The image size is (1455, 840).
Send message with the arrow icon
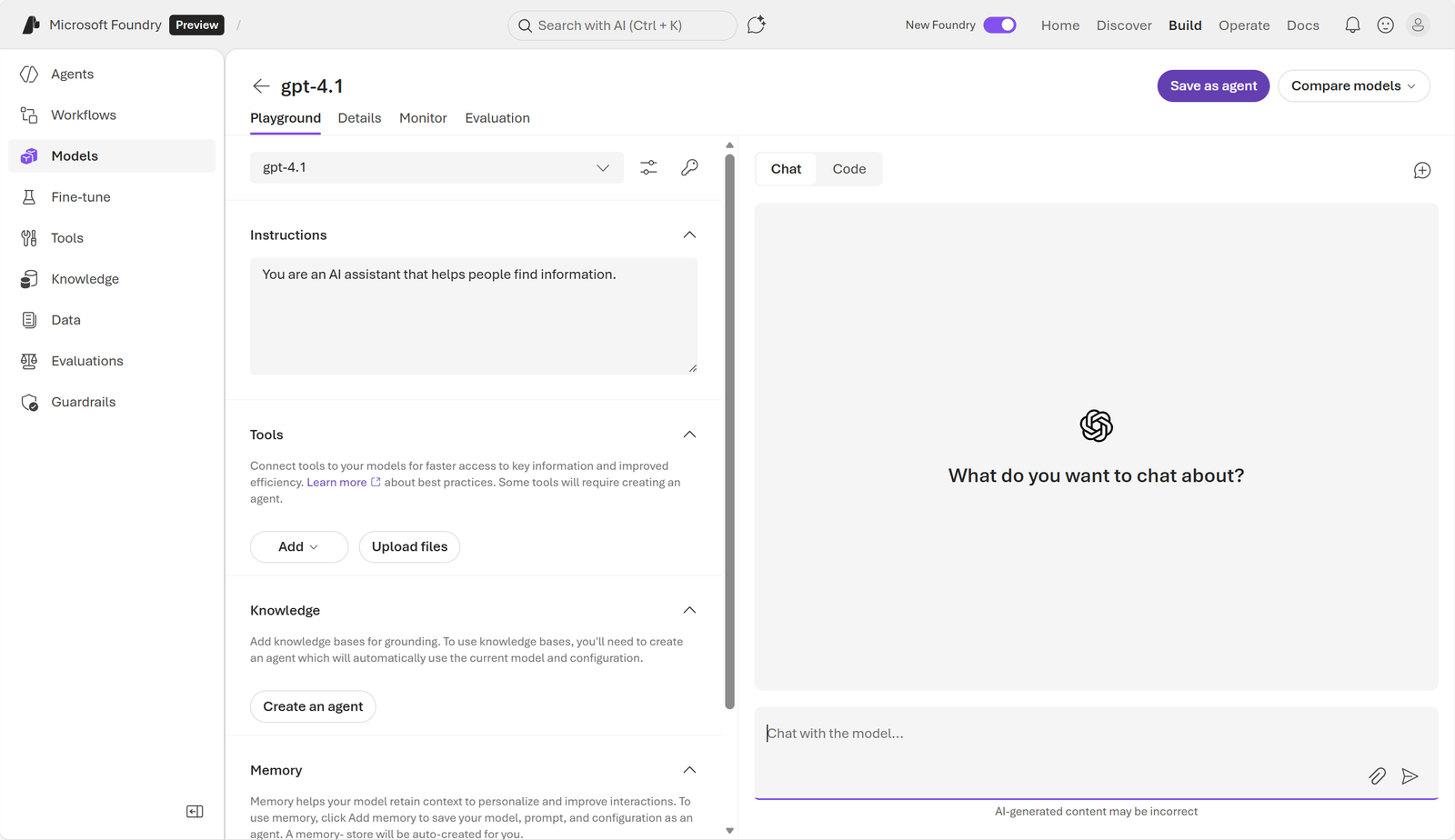point(1410,776)
